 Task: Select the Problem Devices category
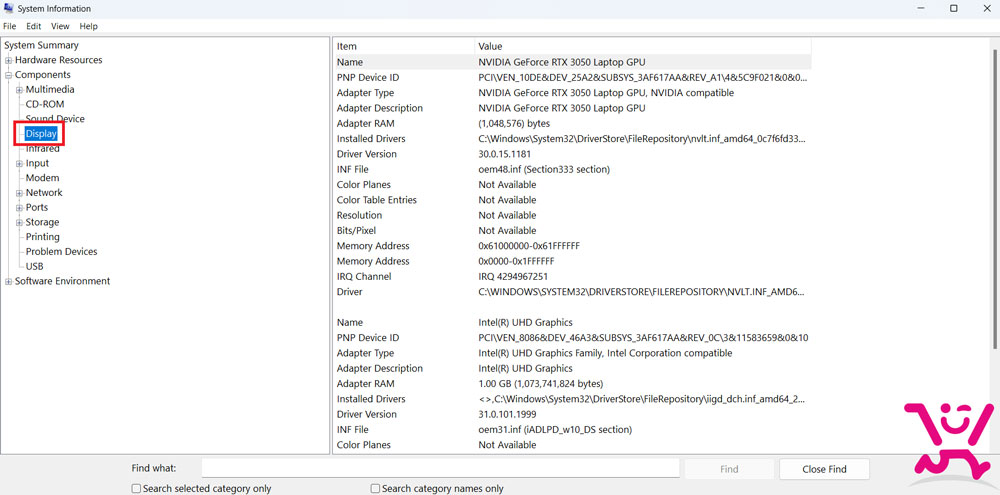(x=61, y=251)
